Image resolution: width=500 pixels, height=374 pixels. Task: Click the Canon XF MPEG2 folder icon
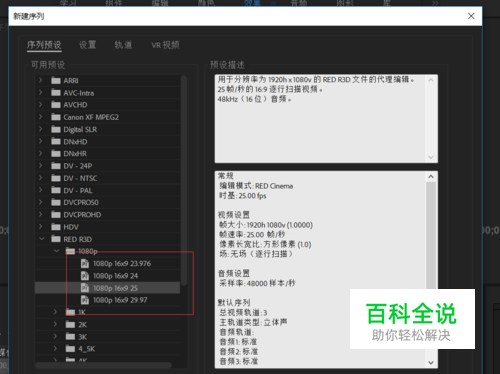tap(56, 117)
